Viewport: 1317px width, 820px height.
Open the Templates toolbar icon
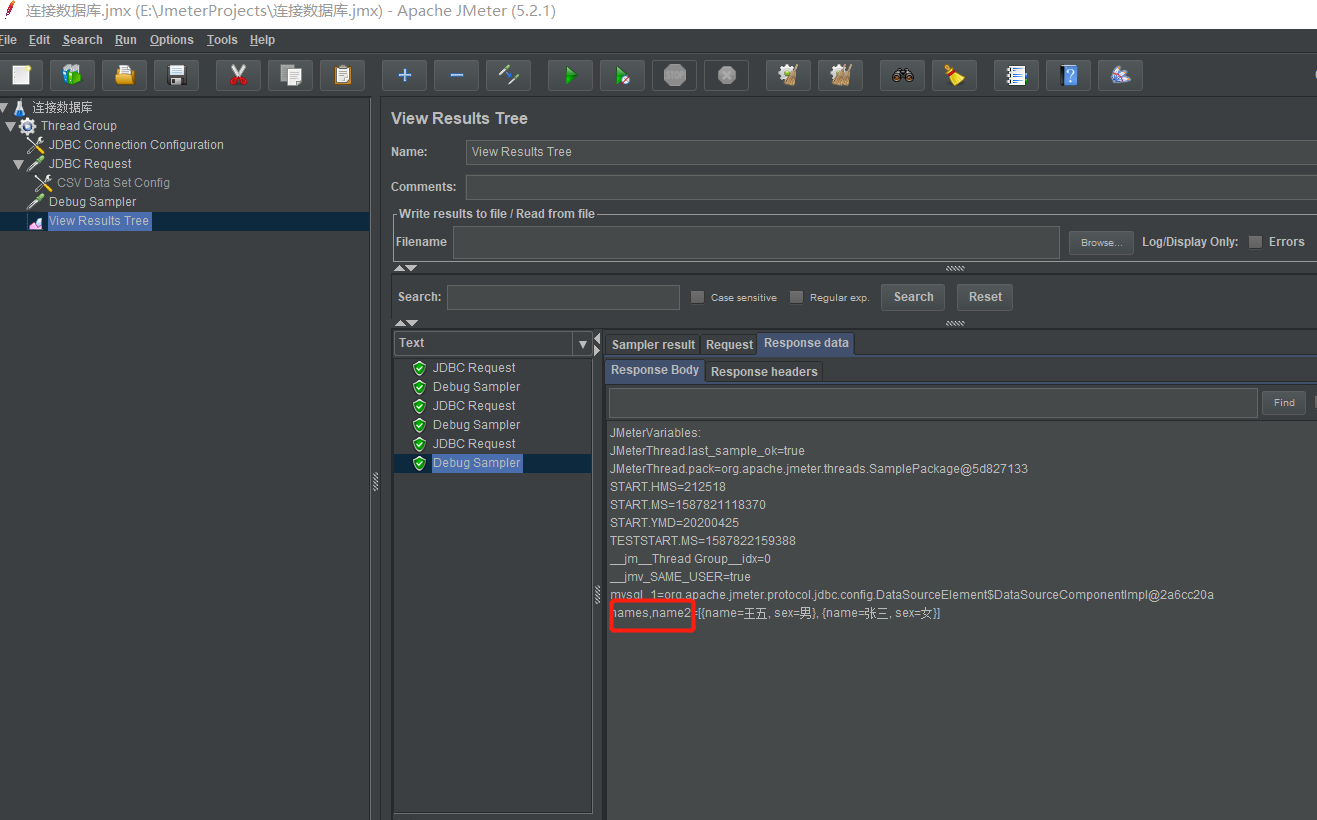coord(72,75)
